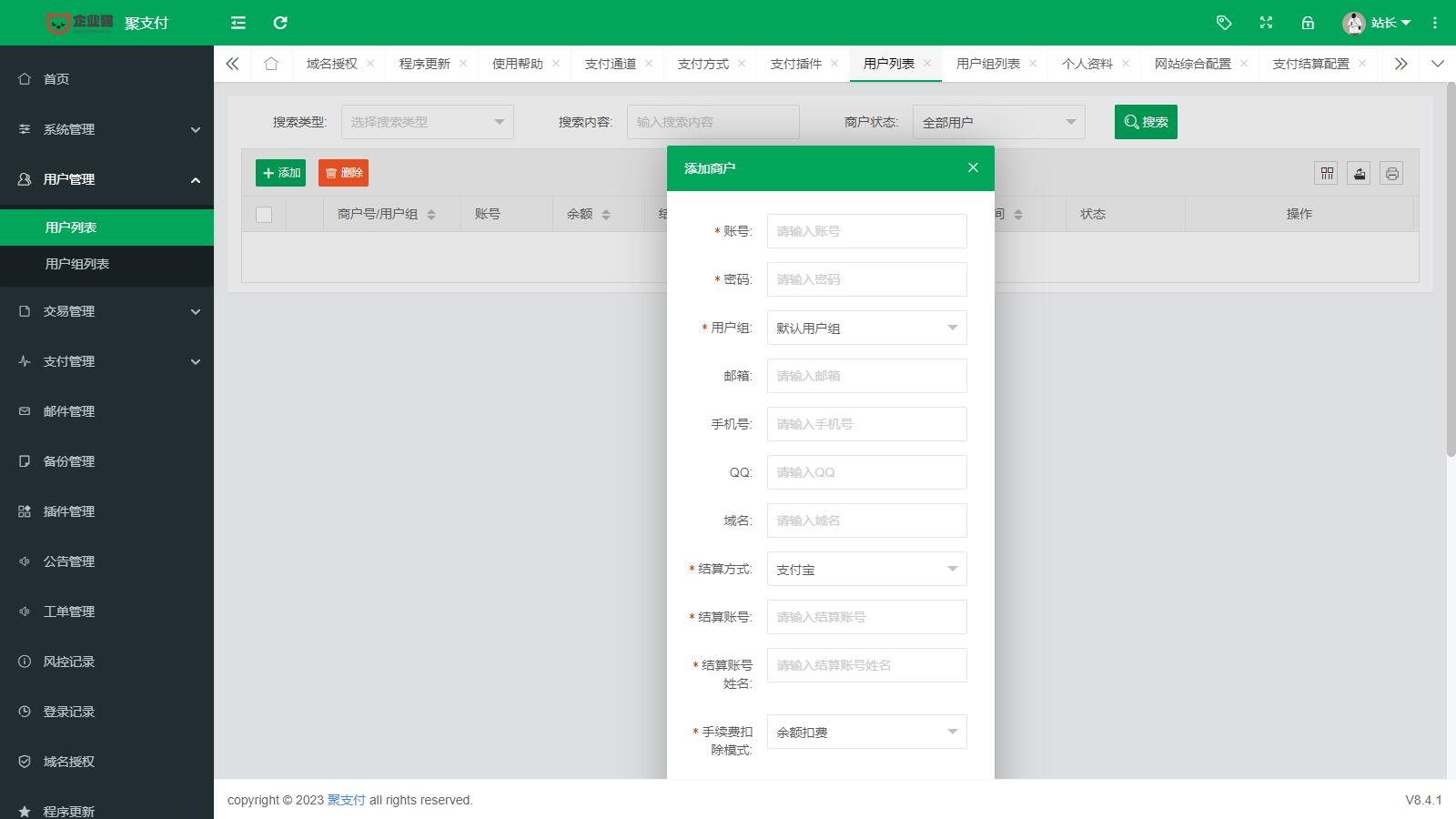Screen dimensions: 1456x819
Task: Check the select-all checkbox in table header
Action: click(x=264, y=215)
